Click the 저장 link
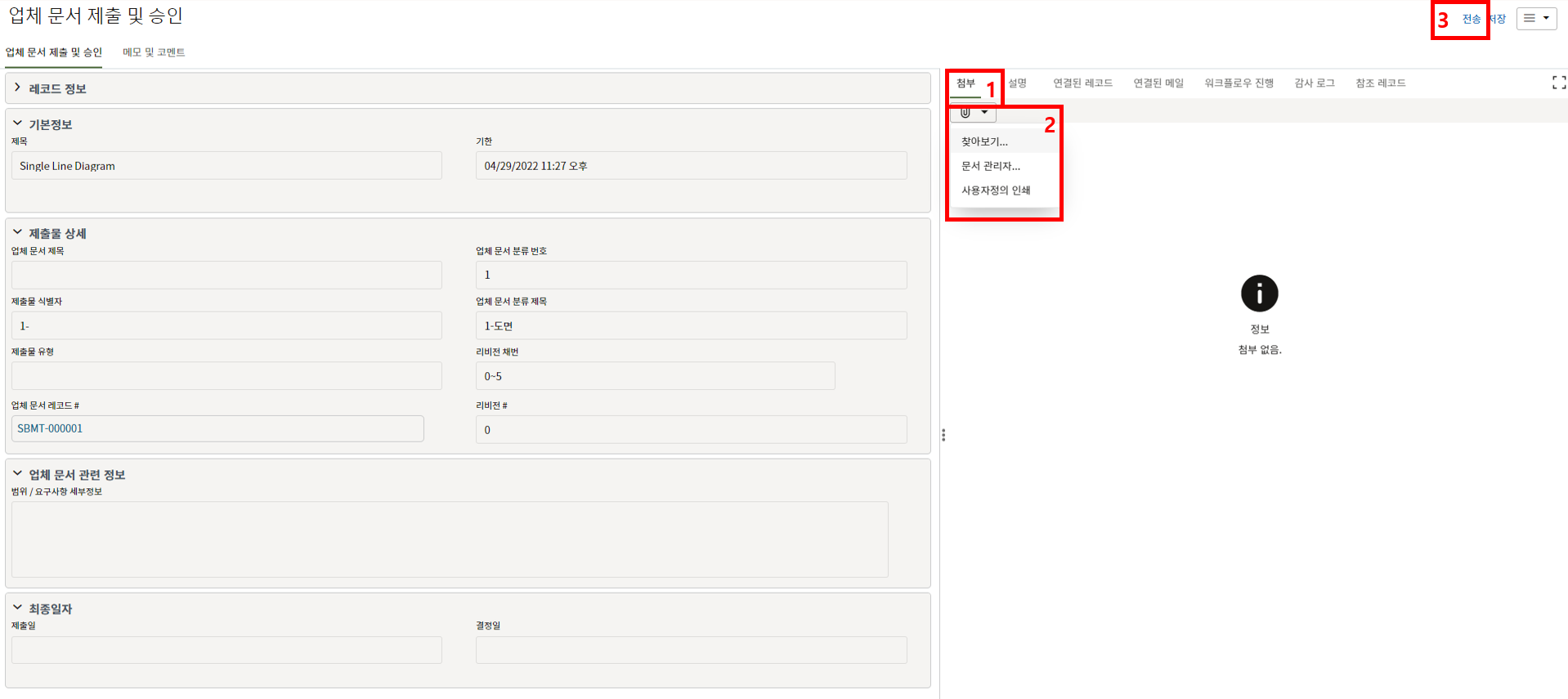Image resolution: width=1568 pixels, height=699 pixels. 1499,19
